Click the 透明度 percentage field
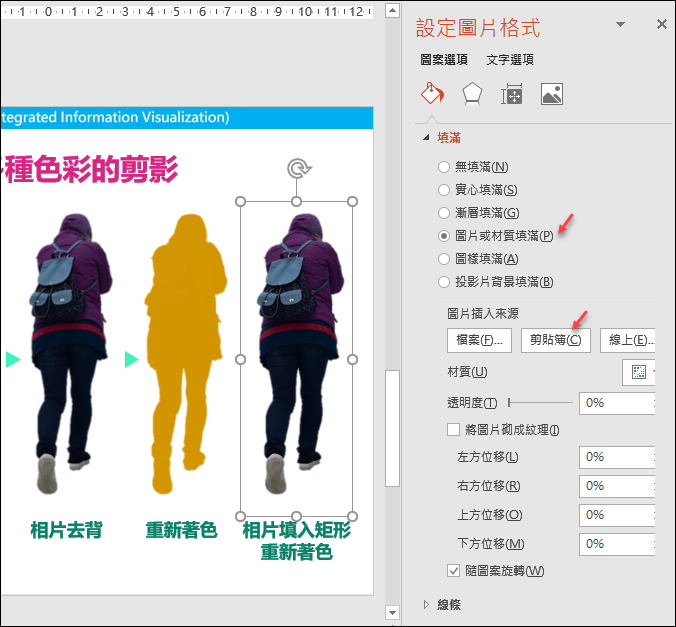This screenshot has width=676, height=627. pos(617,403)
